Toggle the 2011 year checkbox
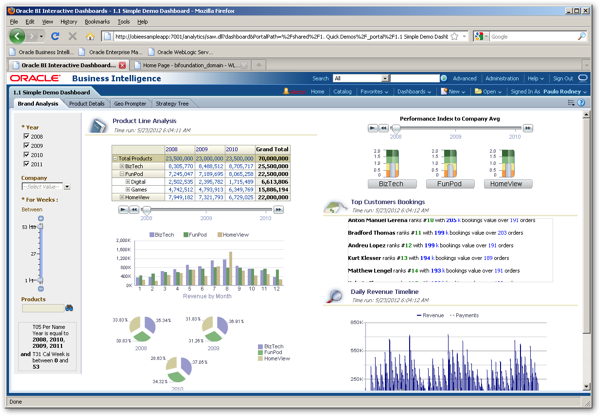This screenshot has height=416, width=600. coord(26,164)
